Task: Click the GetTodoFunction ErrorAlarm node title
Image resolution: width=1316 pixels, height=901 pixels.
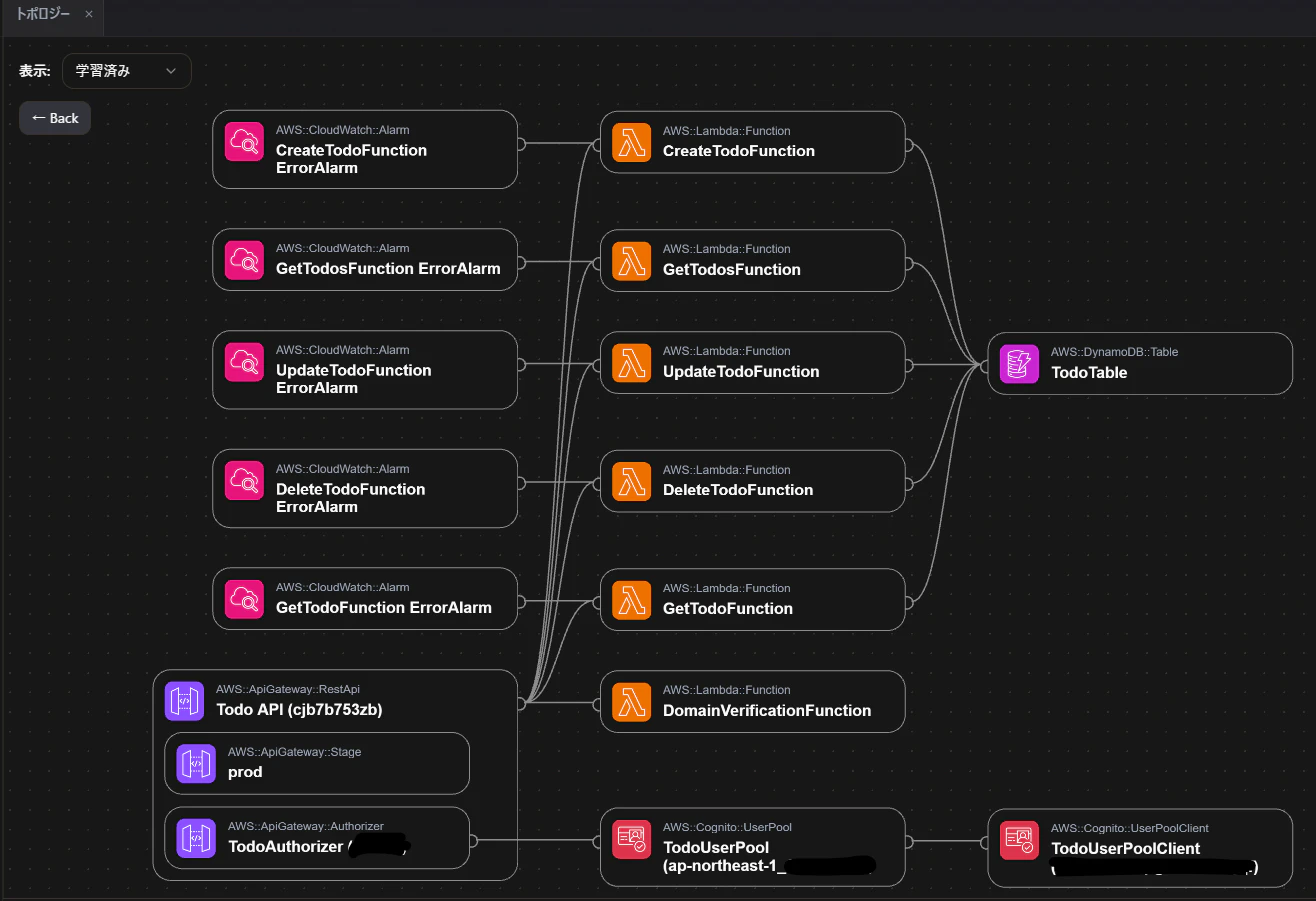Action: point(384,607)
